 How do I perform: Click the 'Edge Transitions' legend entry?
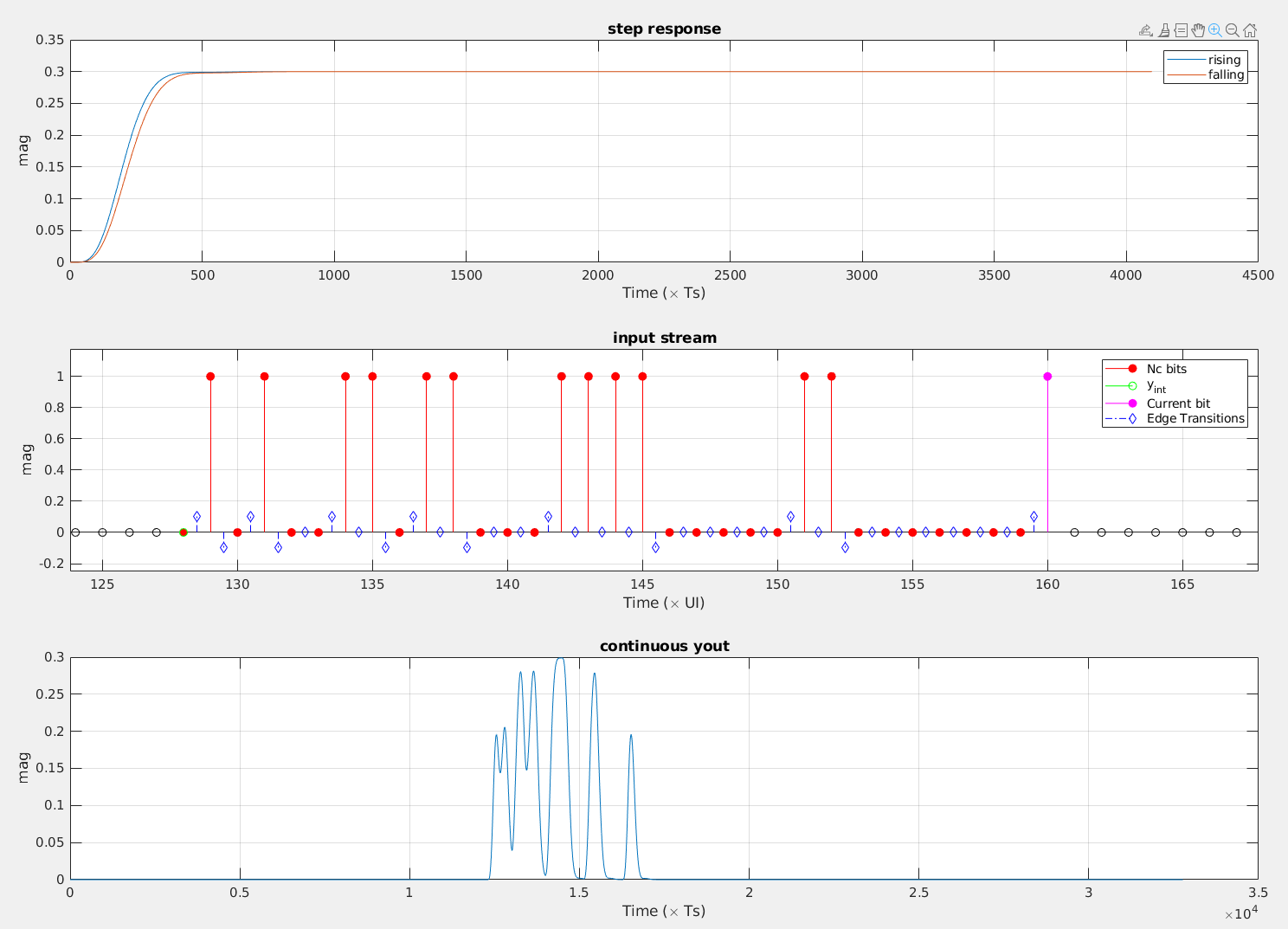click(x=1195, y=419)
